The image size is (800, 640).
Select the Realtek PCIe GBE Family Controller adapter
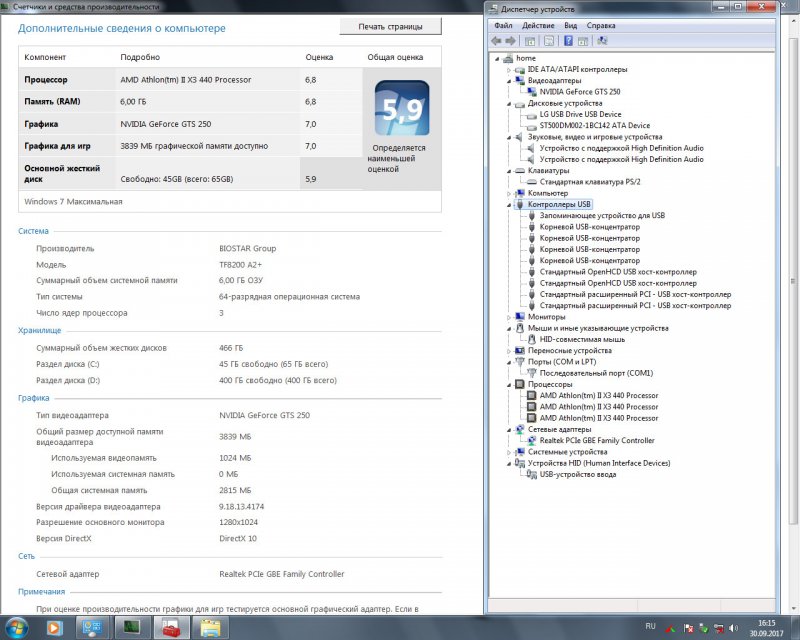tap(599, 439)
